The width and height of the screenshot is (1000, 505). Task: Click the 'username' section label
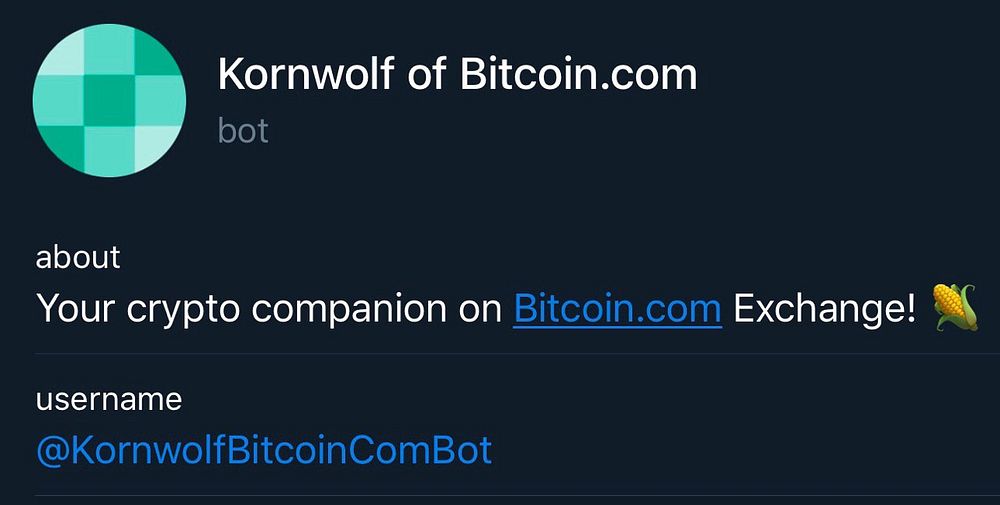click(109, 400)
